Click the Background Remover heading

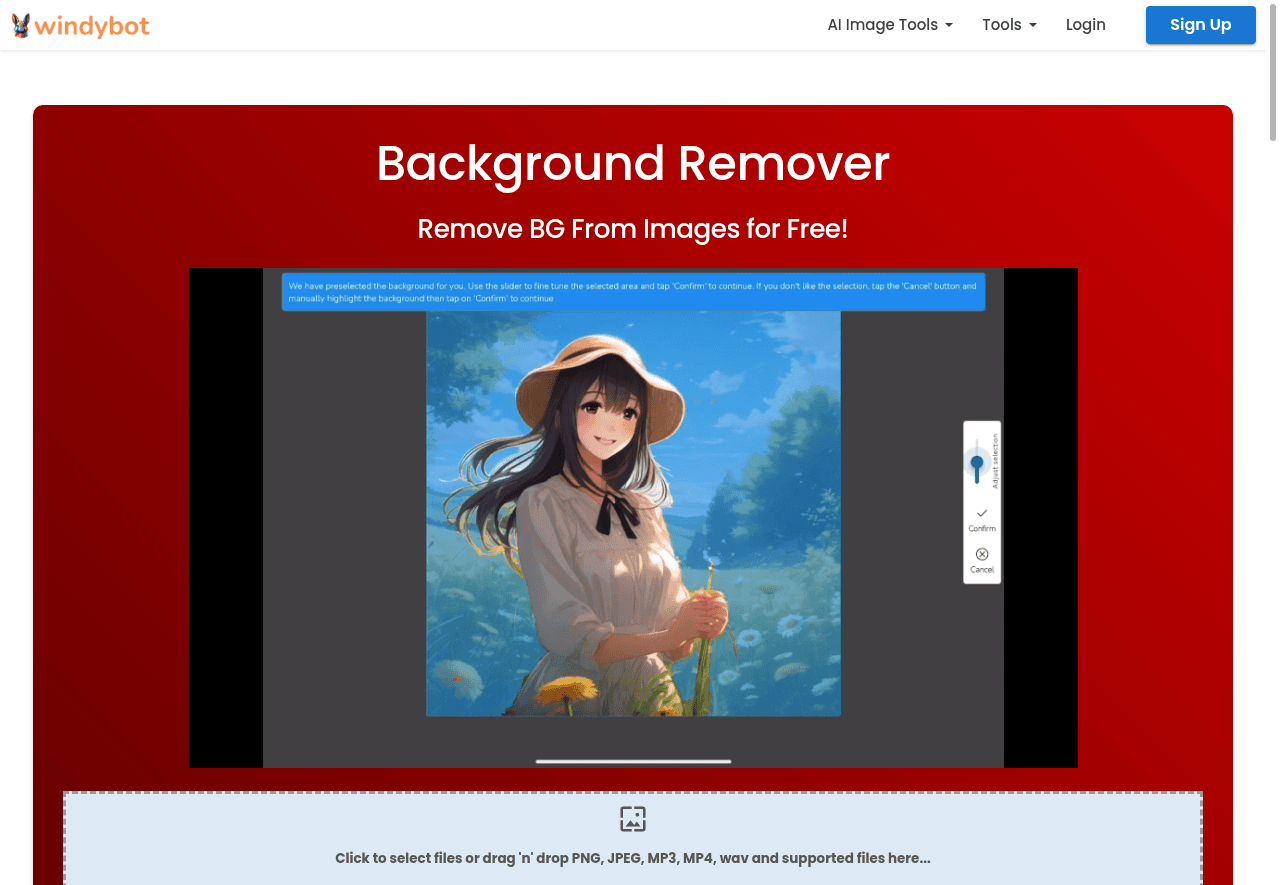pyautogui.click(x=632, y=163)
